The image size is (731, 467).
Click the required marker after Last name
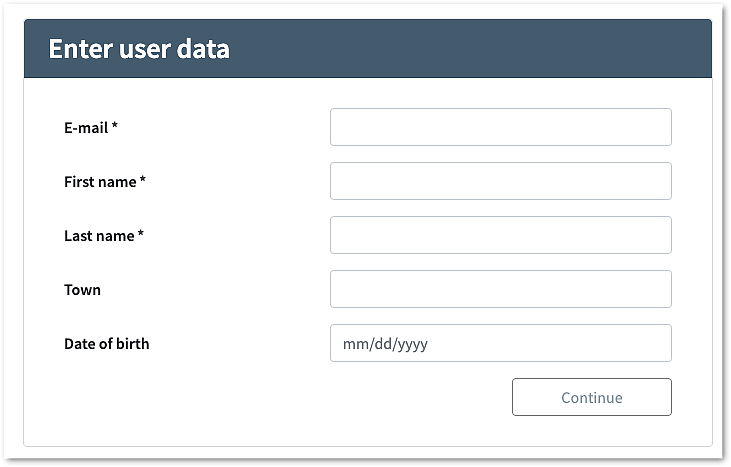[x=141, y=235]
